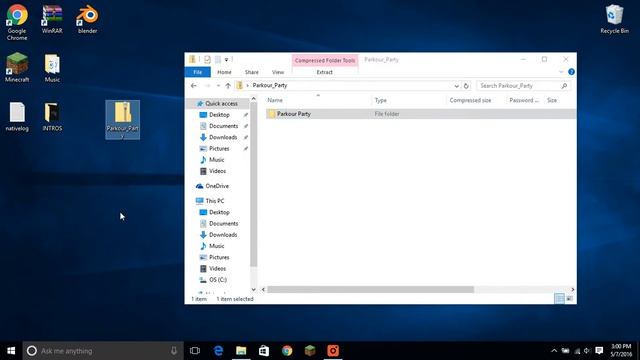Screen dimensions: 640x360
Task: Show hidden system tray icons
Action: 554,351
